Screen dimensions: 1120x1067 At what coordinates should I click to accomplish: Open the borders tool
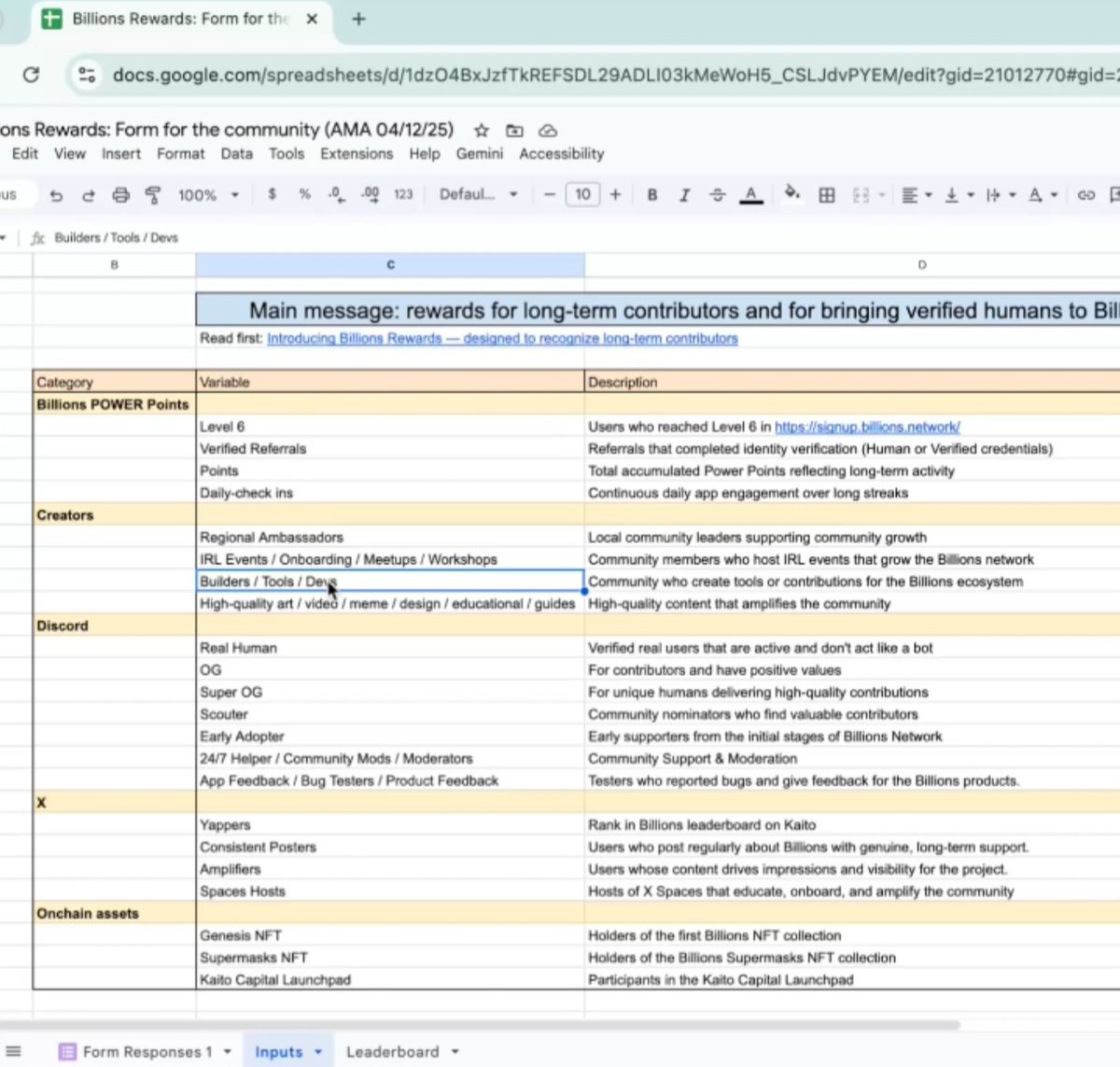pyautogui.click(x=827, y=195)
